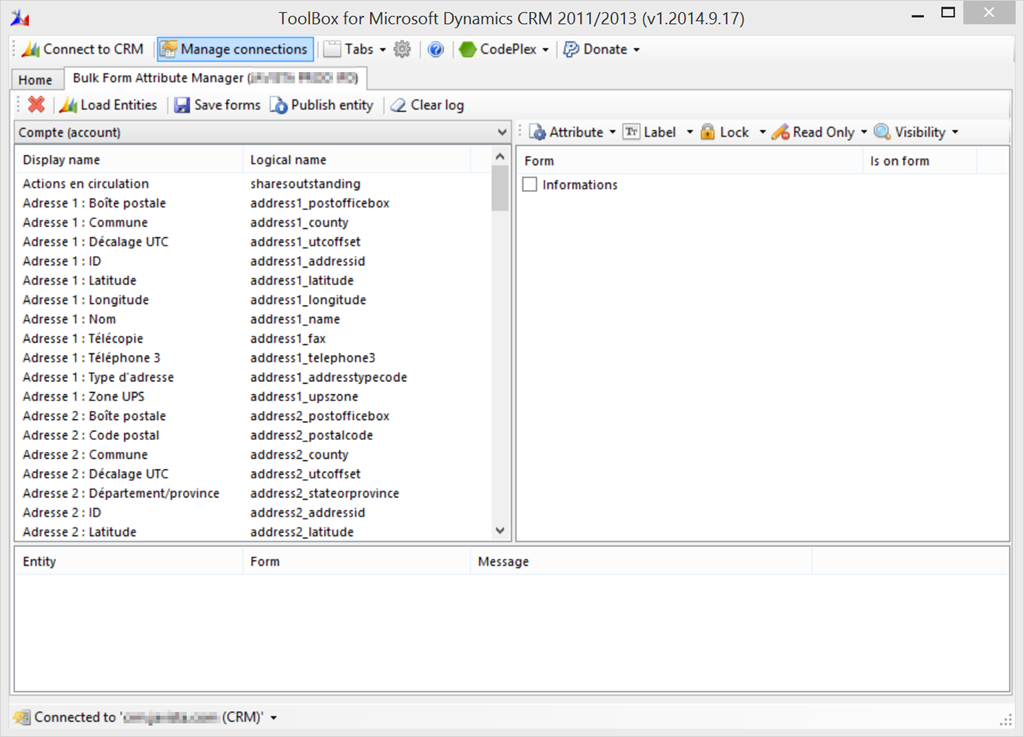Select 'Adresse 2 : Code postal' row

(x=253, y=435)
